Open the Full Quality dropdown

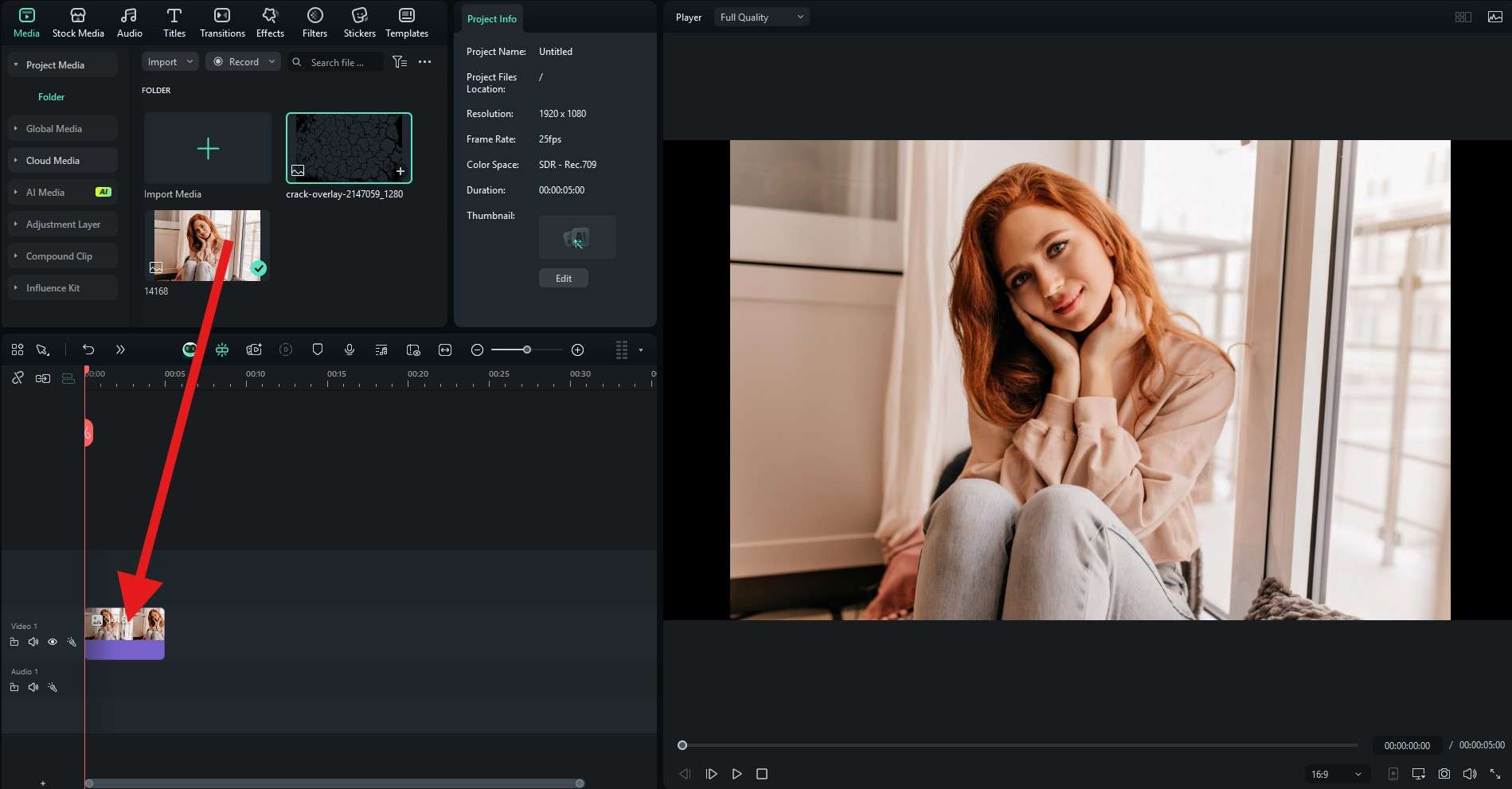[761, 17]
